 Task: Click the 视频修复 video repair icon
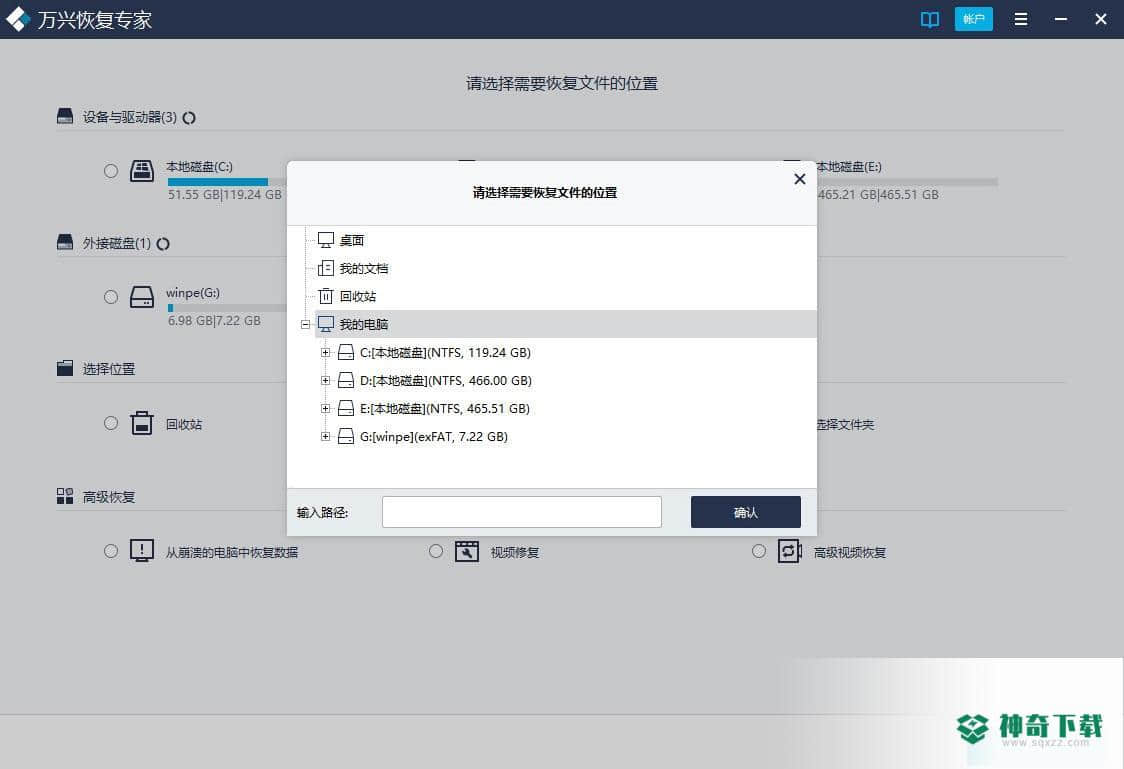coord(467,551)
